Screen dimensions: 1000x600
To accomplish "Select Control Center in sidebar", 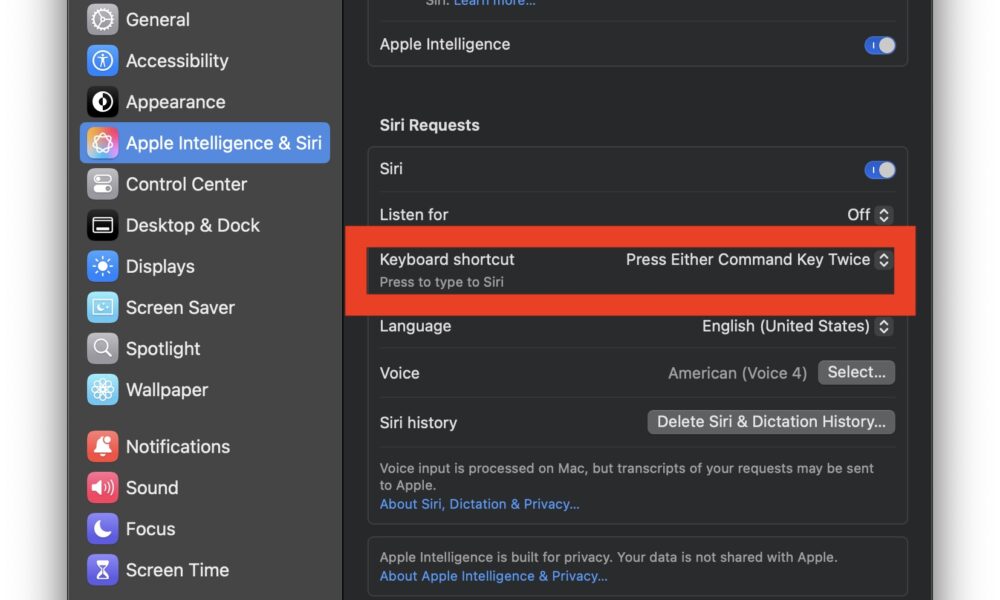I will coord(186,184).
